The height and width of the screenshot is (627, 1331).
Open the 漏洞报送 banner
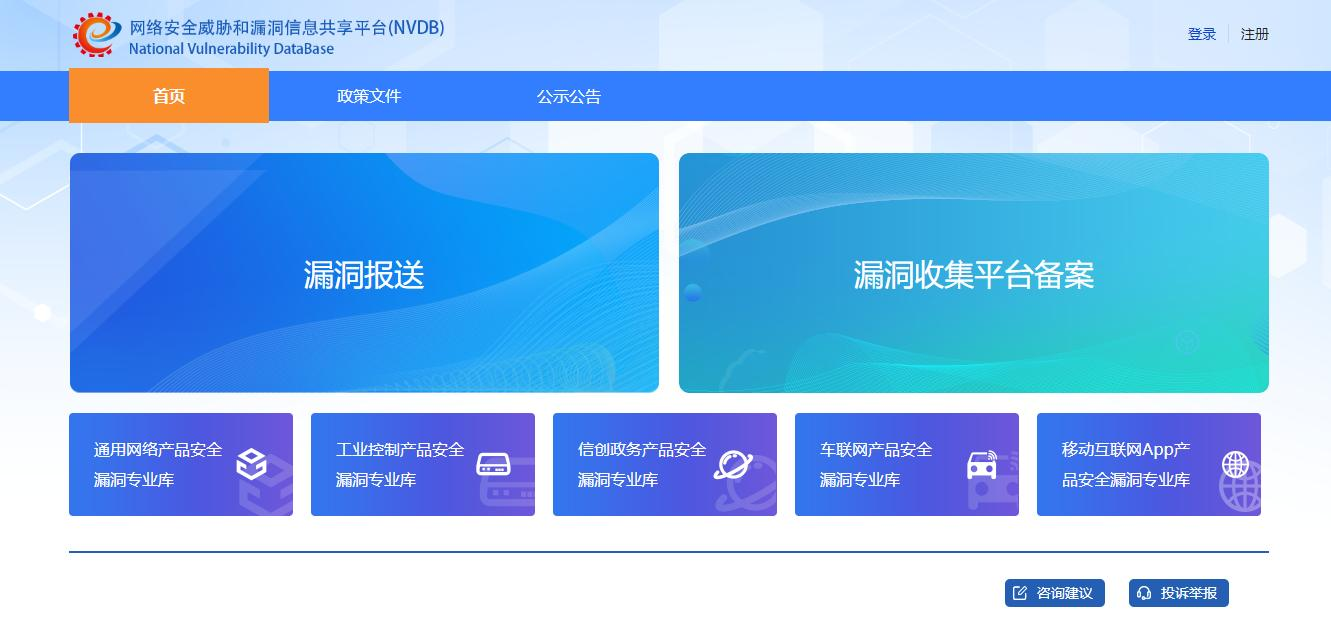(x=364, y=273)
